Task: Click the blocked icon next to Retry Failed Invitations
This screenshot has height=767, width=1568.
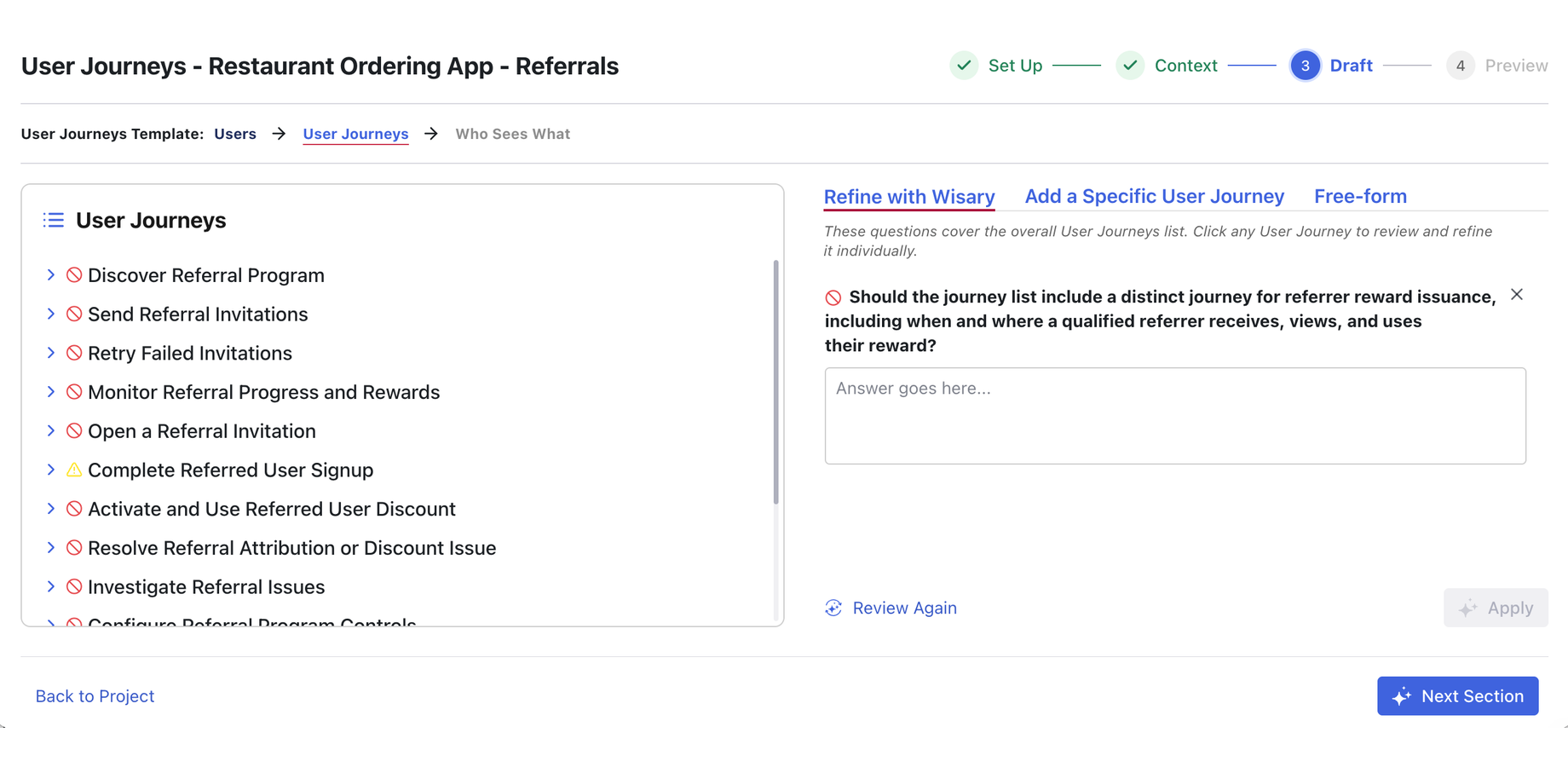Action: pos(74,353)
